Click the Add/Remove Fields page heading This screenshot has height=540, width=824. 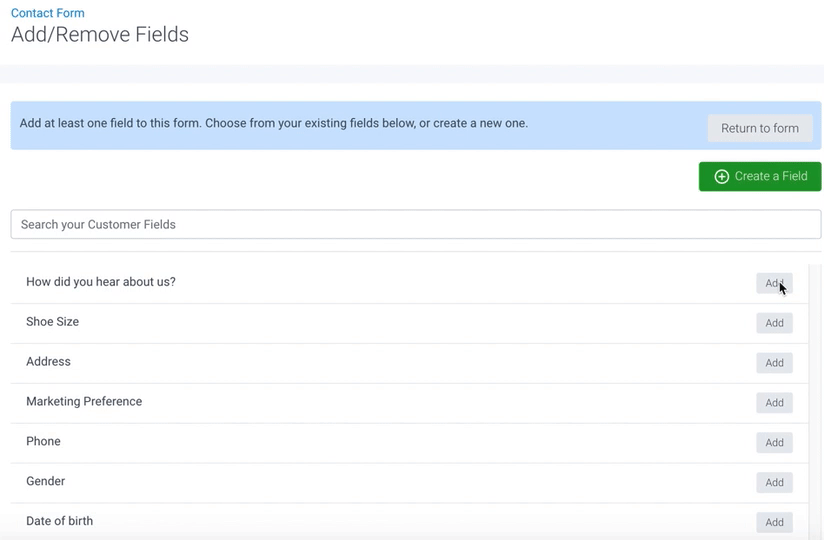click(100, 35)
